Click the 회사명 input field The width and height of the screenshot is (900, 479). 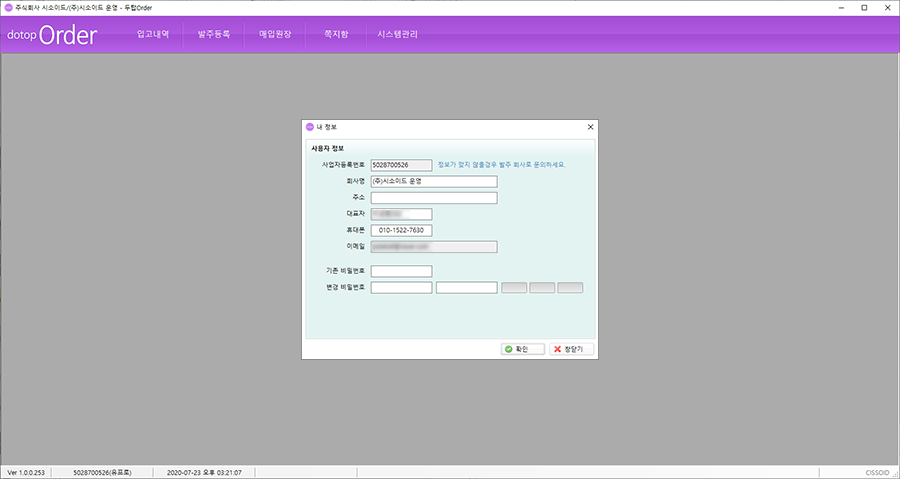(x=433, y=182)
